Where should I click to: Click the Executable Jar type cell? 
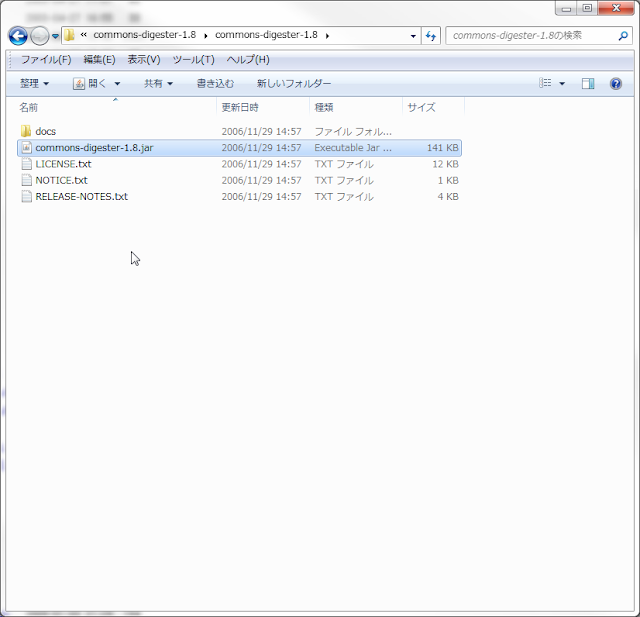[x=353, y=148]
